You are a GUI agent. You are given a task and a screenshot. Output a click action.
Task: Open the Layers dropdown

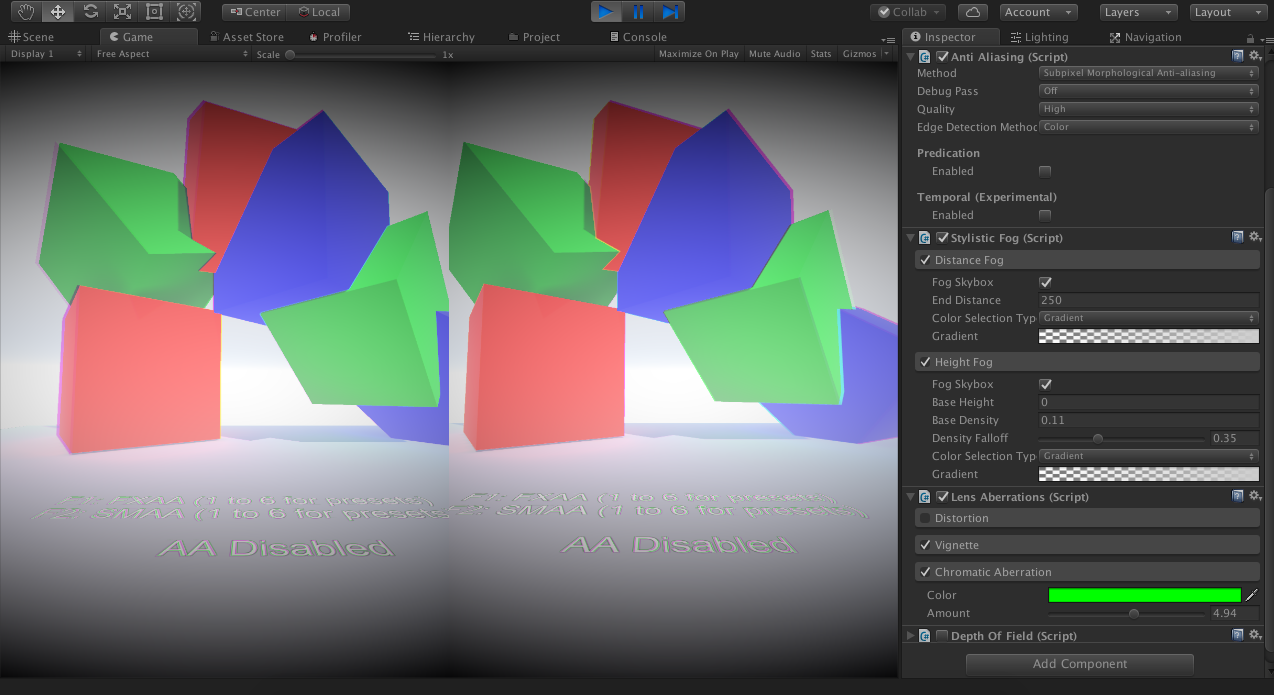[1139, 12]
